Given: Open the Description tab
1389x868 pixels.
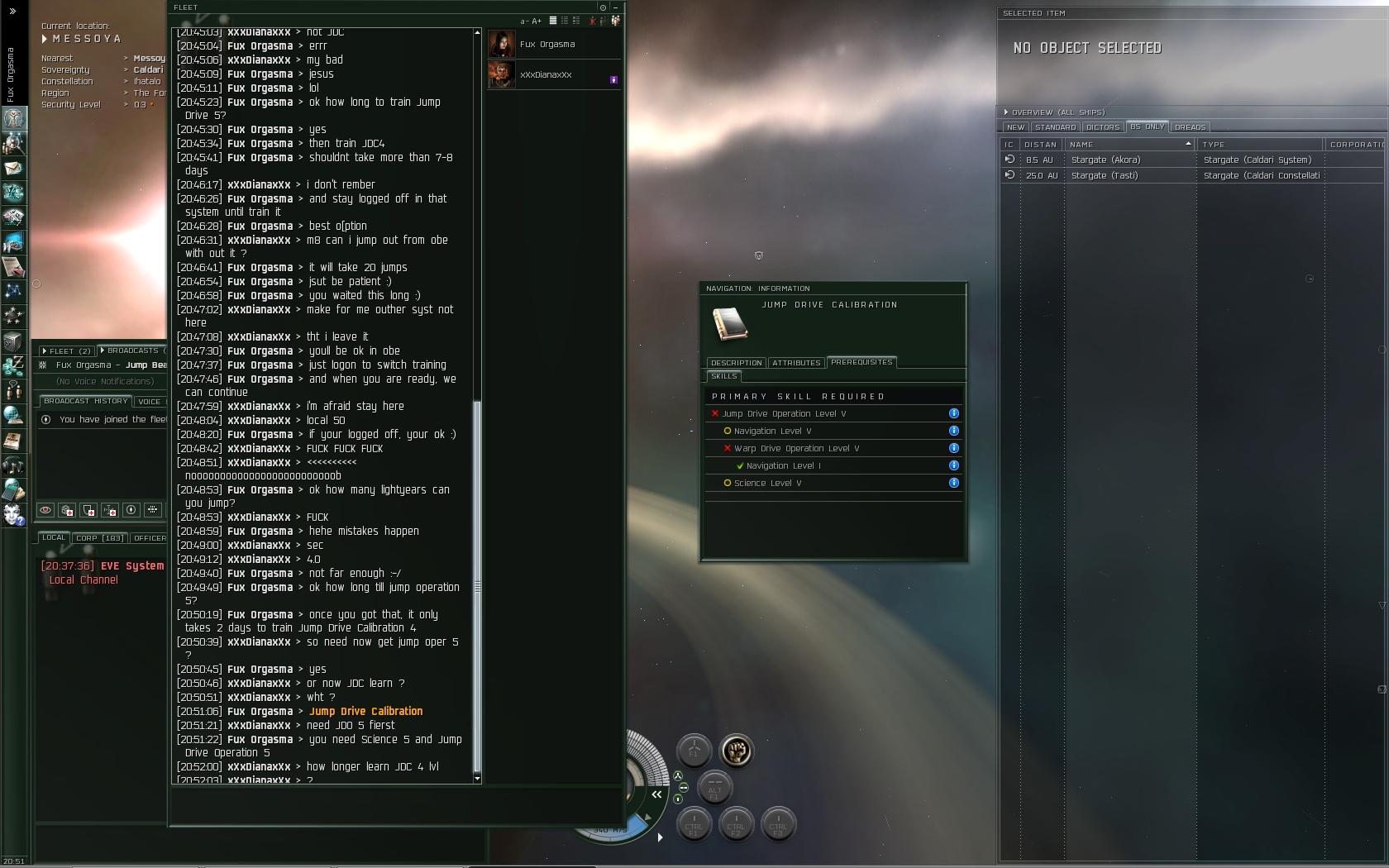Looking at the screenshot, I should coord(736,363).
